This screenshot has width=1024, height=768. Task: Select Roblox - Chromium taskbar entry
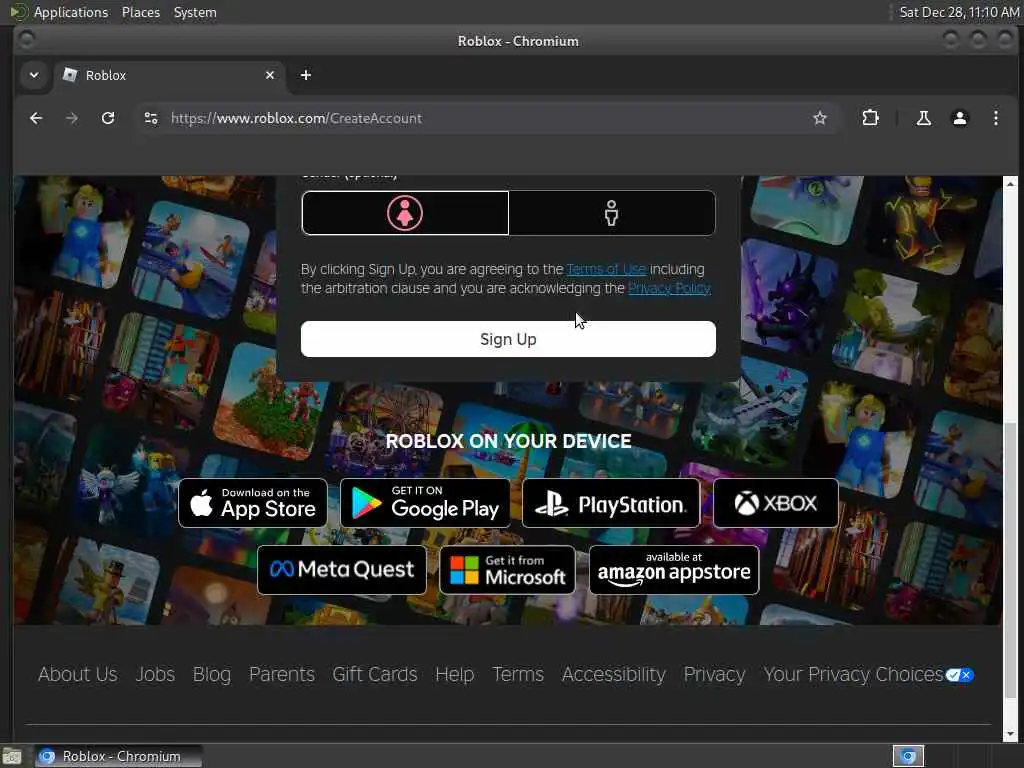[119, 756]
